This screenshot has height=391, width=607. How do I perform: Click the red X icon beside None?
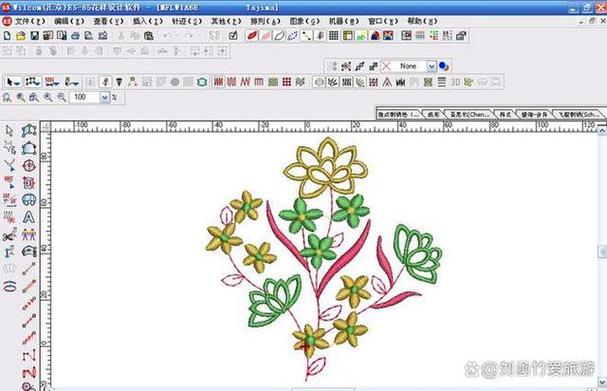(x=386, y=67)
